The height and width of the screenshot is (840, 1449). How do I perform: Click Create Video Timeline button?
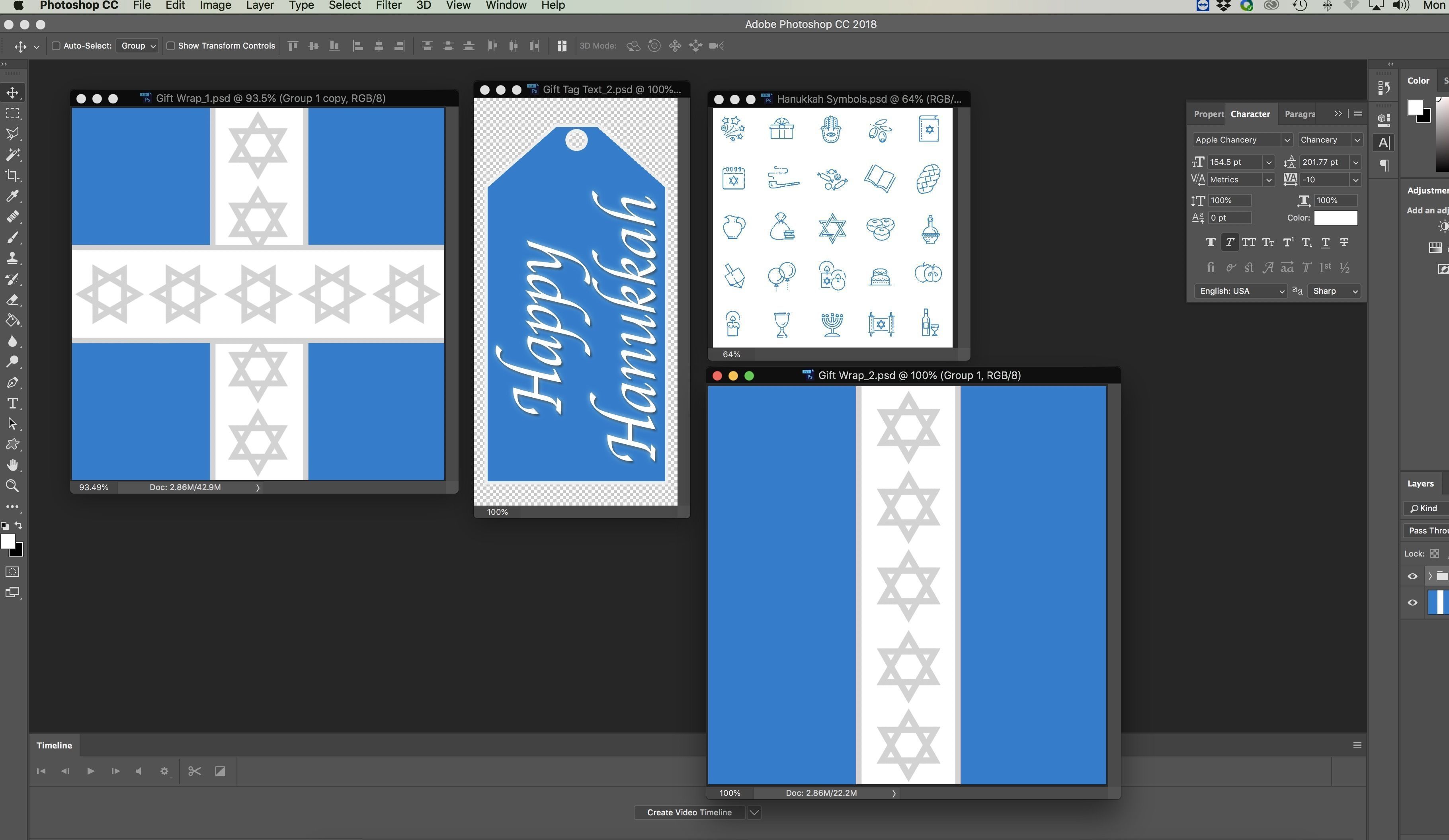(x=689, y=813)
